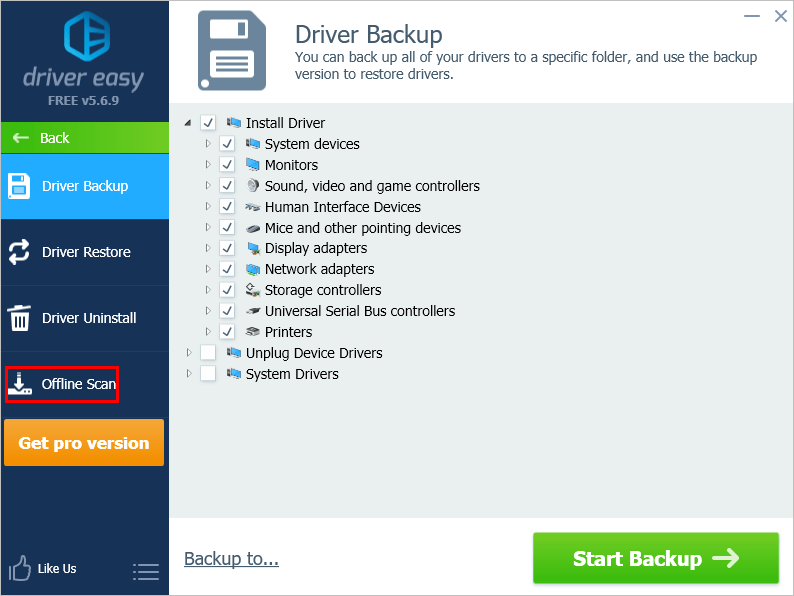
Task: Click the Driver Backup floppy disk sidebar icon
Action: (19, 186)
